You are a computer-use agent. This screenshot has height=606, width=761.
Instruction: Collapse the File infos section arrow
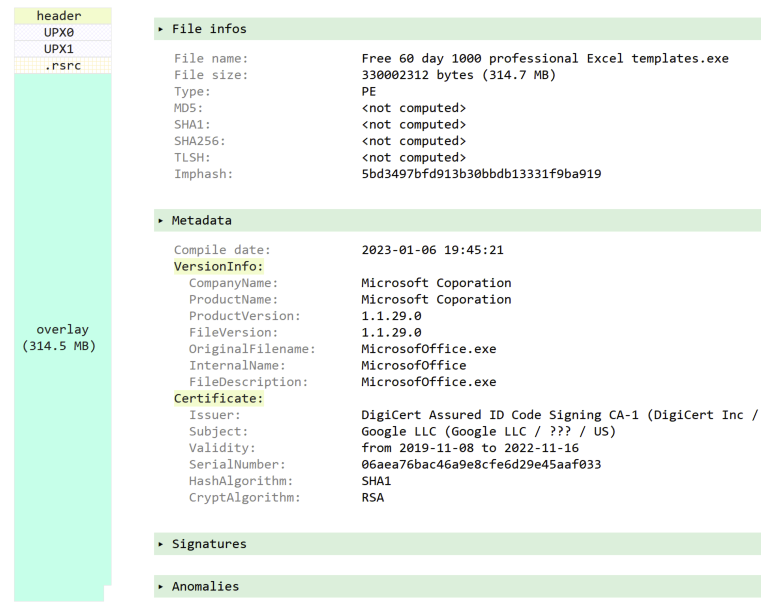(x=161, y=30)
